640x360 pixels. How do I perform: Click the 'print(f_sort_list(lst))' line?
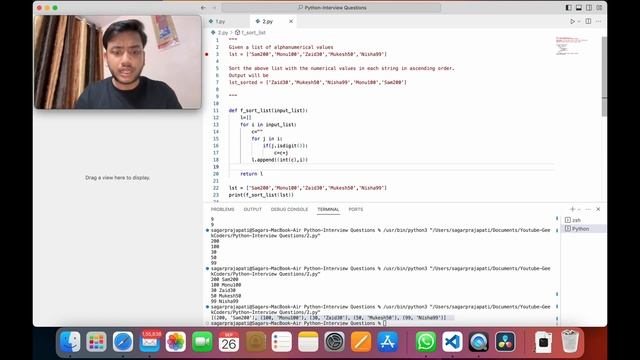click(x=261, y=195)
